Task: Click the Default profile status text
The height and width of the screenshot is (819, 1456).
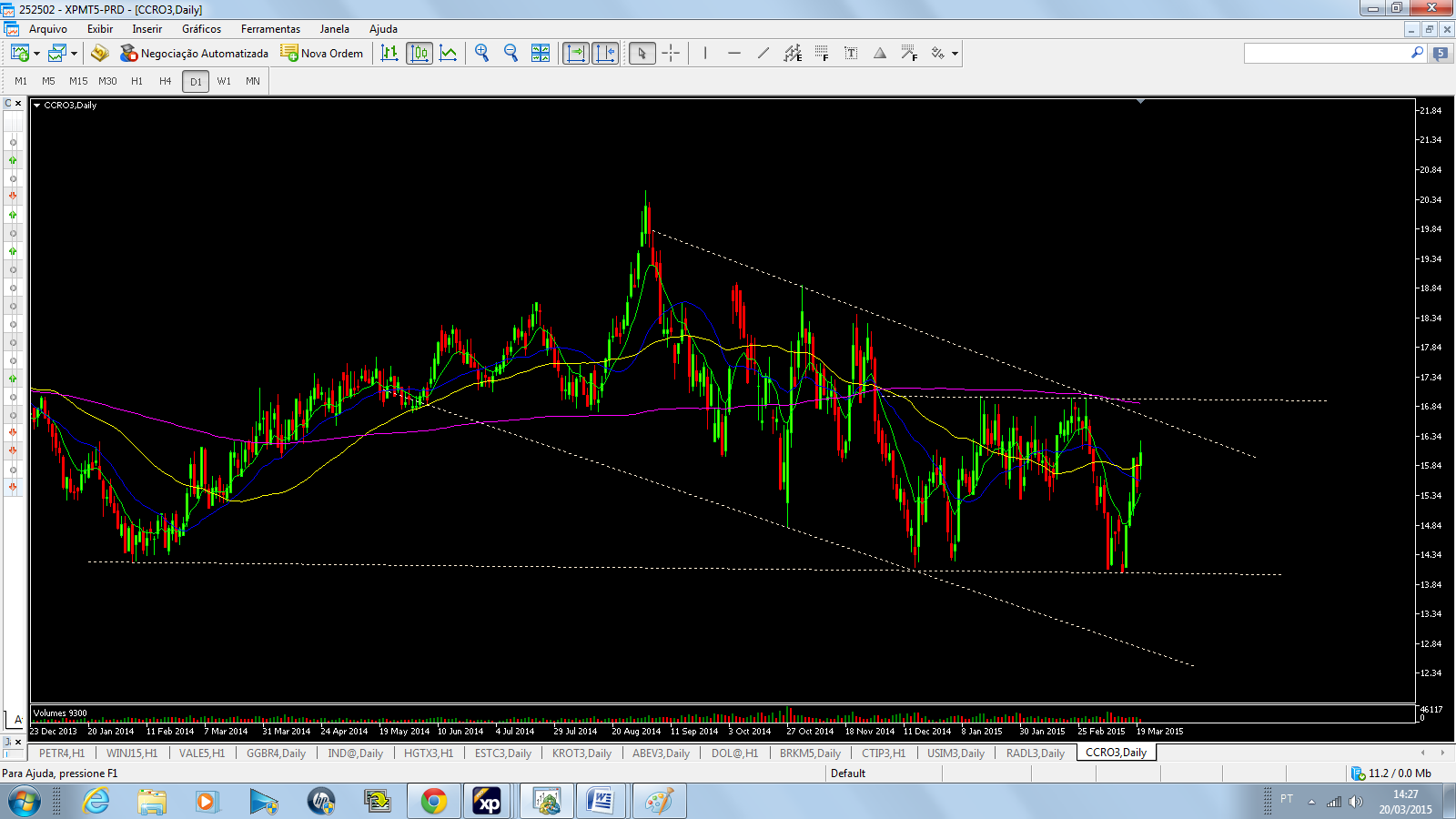Action: tap(847, 773)
